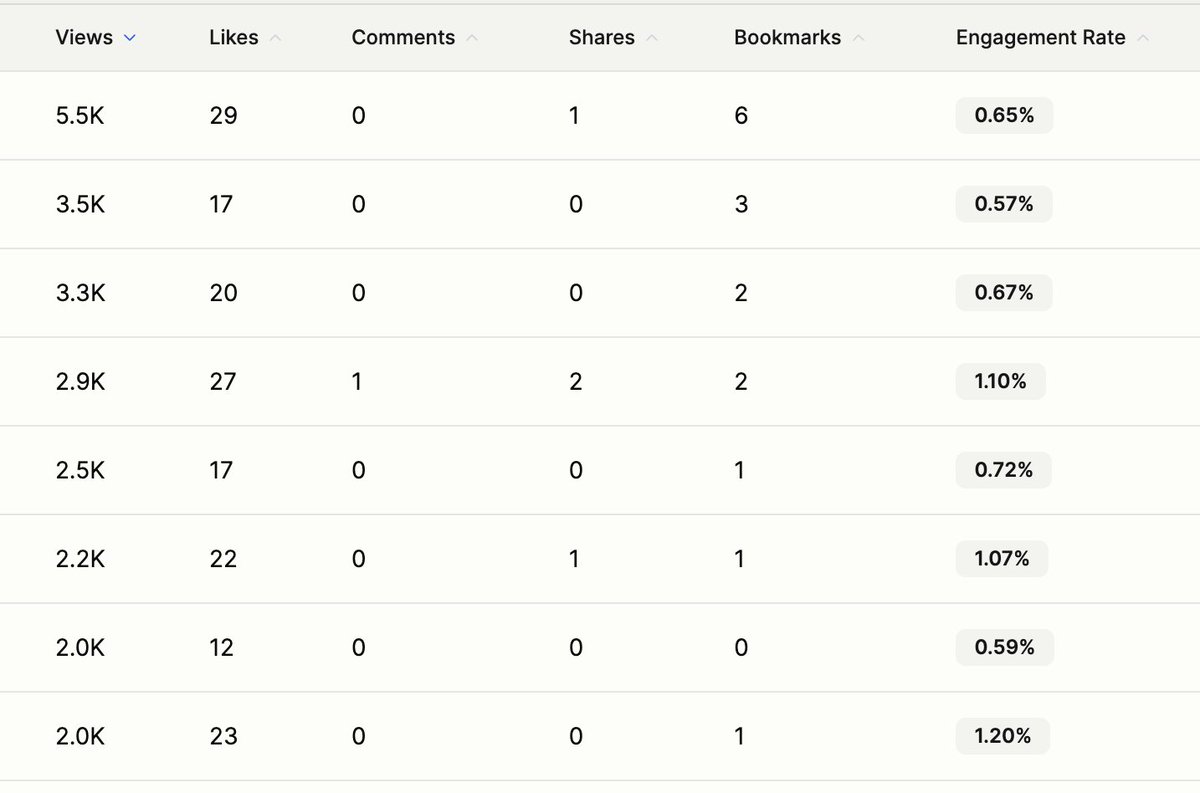Screen dimensions: 1200x793
Task: Click the 1.07% engagement rate badge
Action: tap(1002, 559)
